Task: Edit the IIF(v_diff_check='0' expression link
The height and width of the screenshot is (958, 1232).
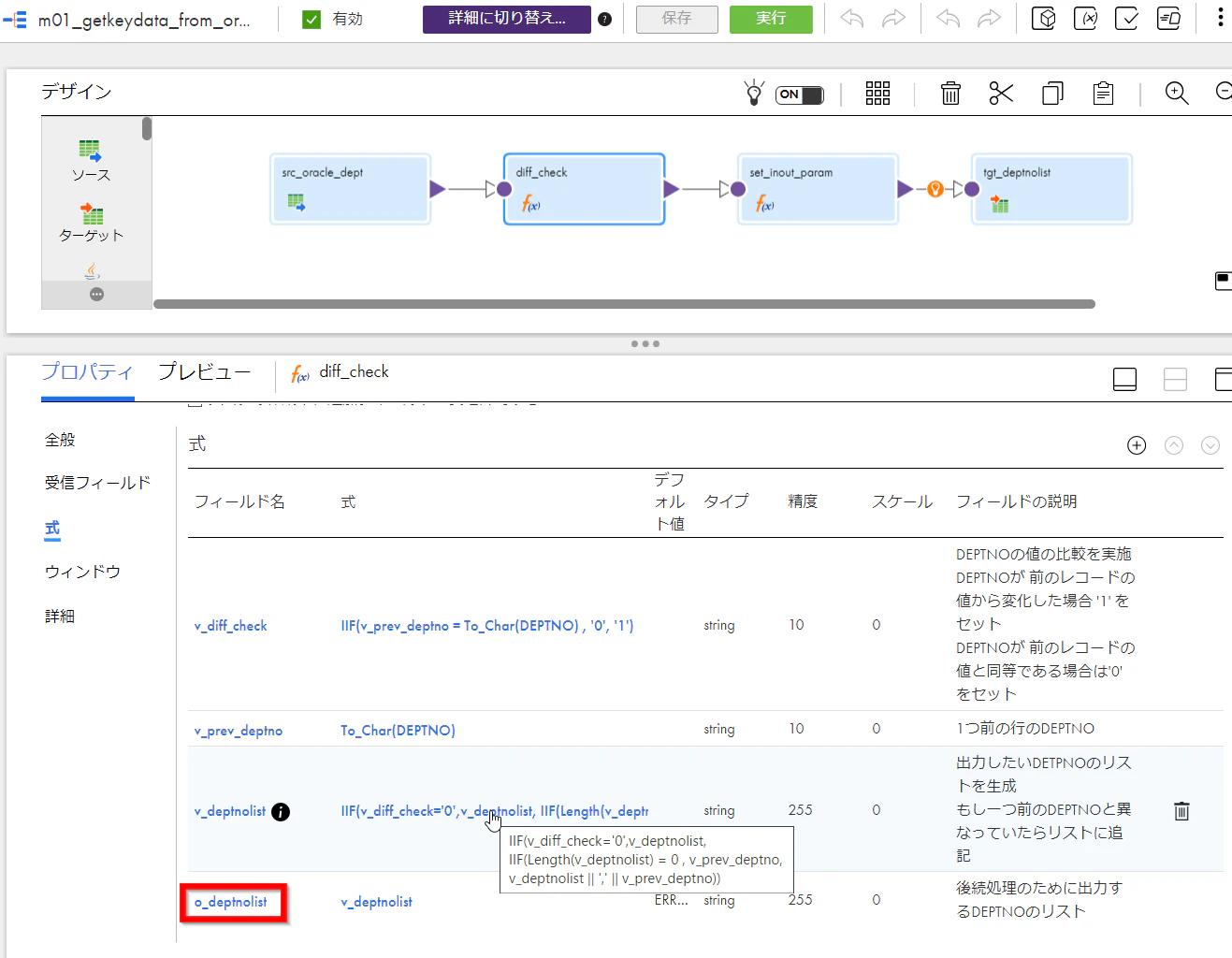Action: [494, 811]
